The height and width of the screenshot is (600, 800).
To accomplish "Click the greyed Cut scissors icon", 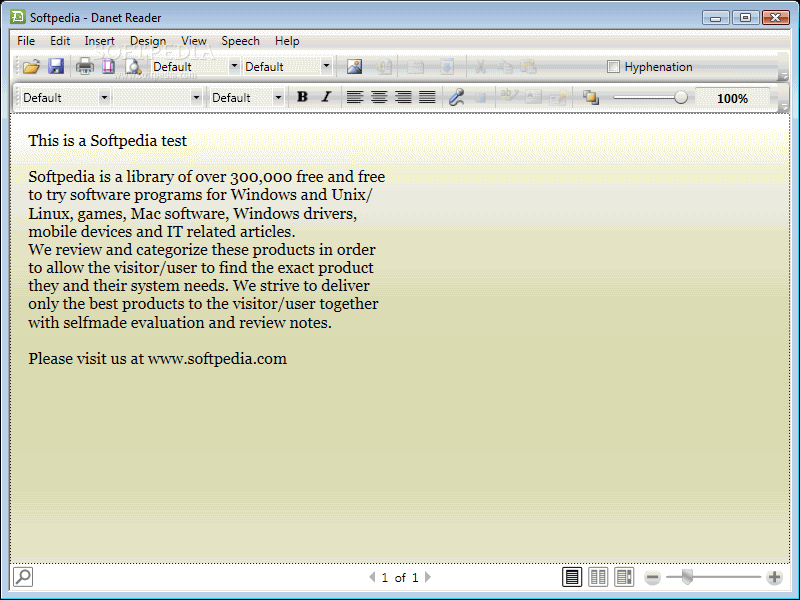I will pos(480,67).
